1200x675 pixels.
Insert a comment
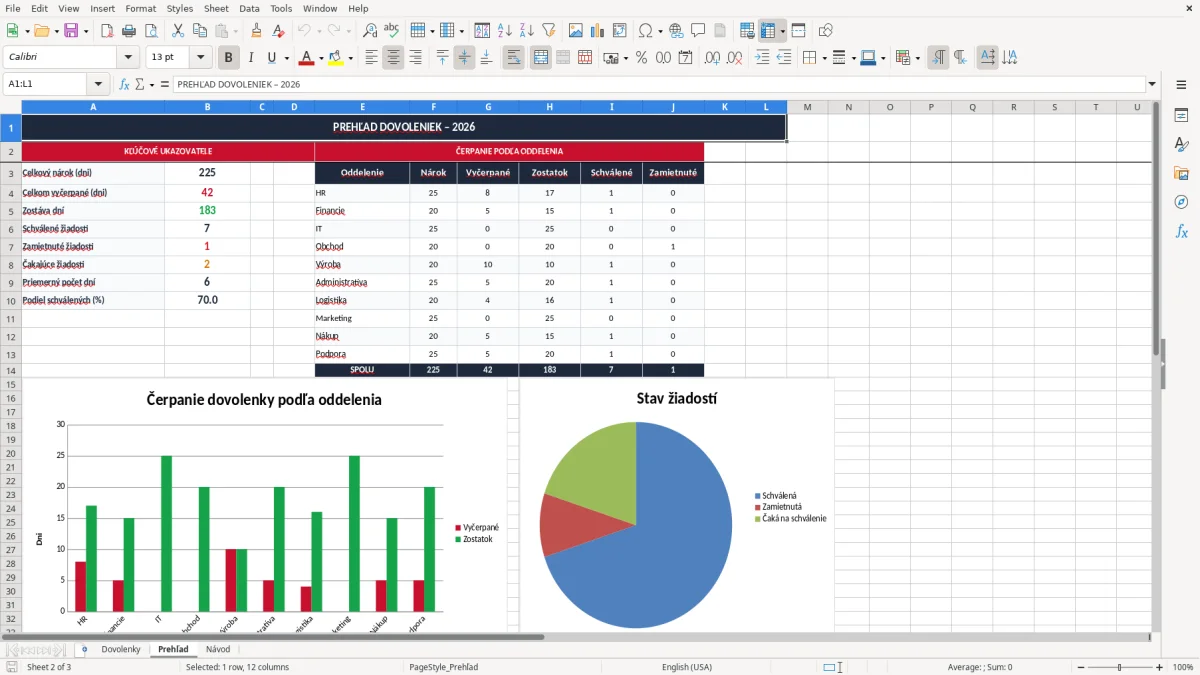click(x=698, y=31)
